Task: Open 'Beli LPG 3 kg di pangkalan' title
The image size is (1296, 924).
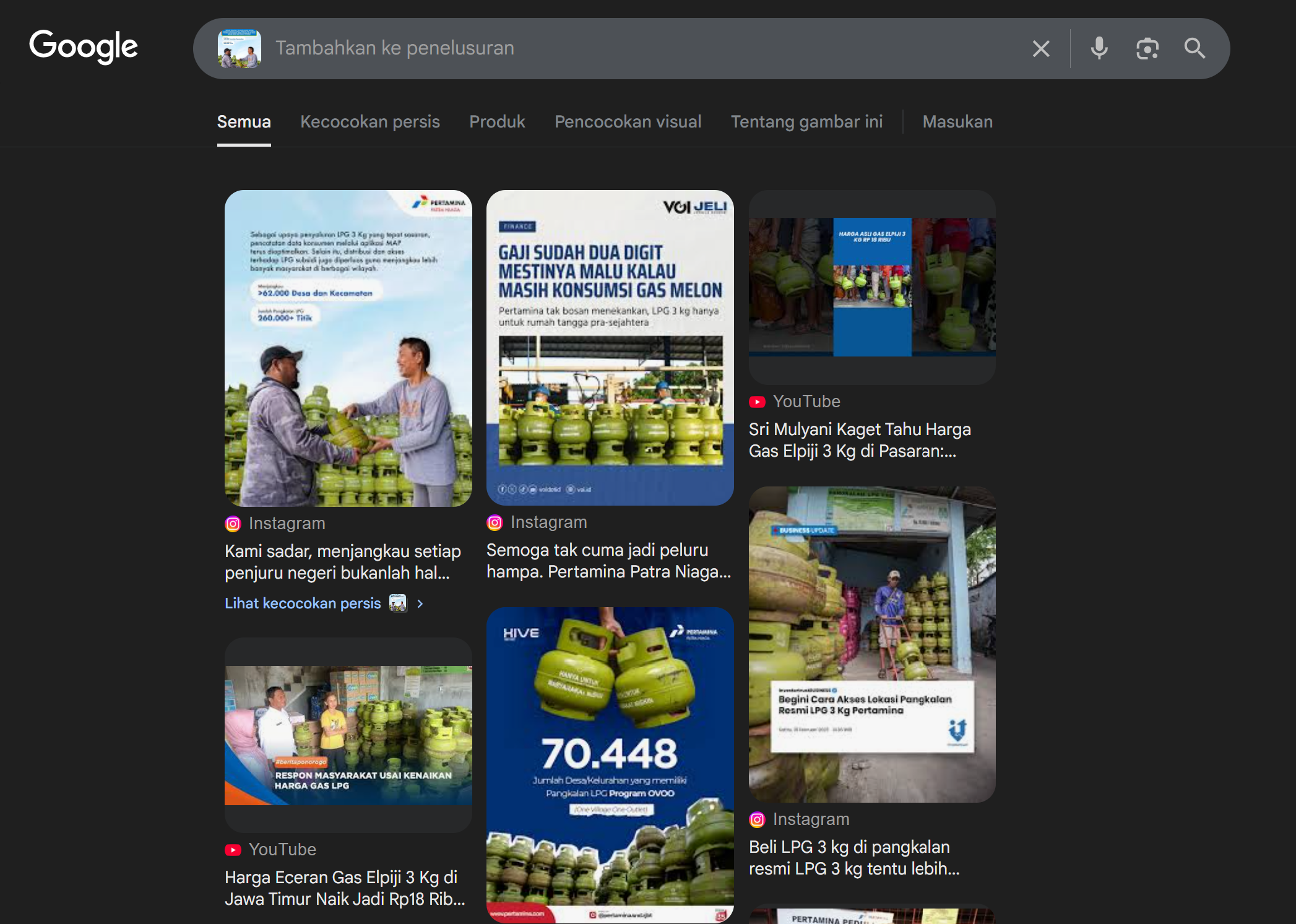Action: (x=854, y=858)
